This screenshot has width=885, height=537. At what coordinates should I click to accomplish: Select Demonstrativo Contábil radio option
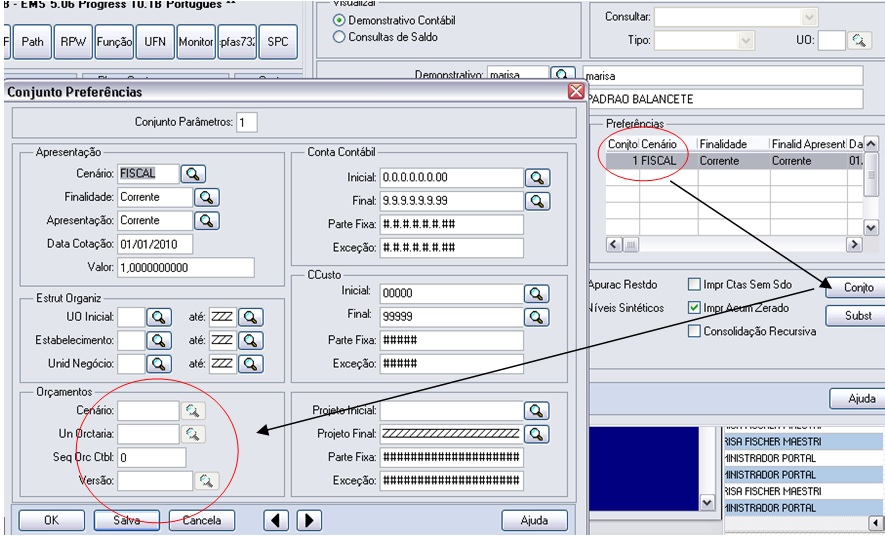pos(339,20)
